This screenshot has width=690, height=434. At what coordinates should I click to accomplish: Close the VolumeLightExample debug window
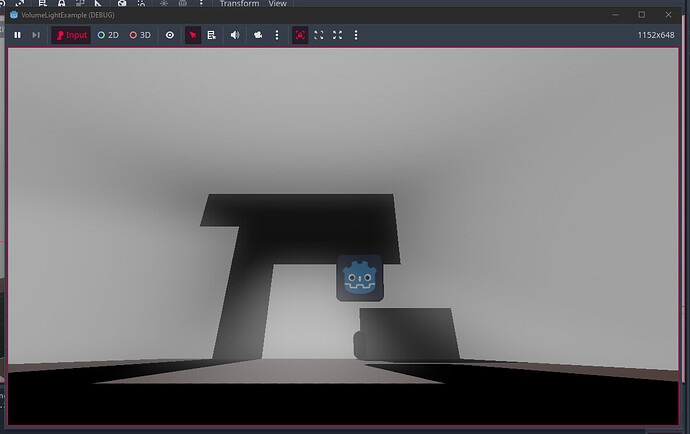(668, 15)
